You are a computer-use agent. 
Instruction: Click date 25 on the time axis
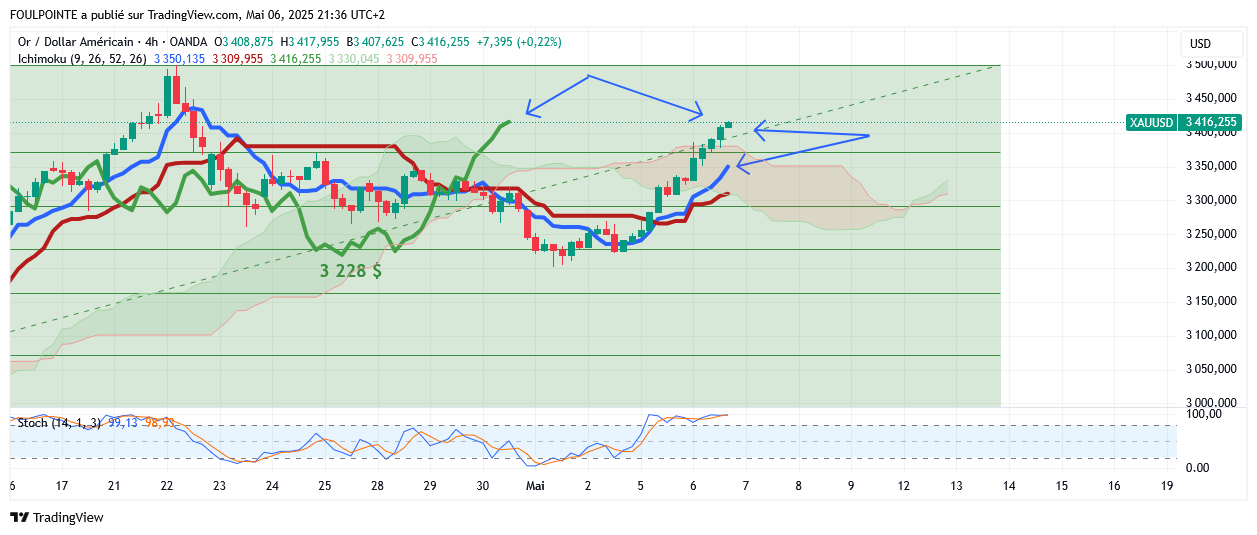[325, 486]
